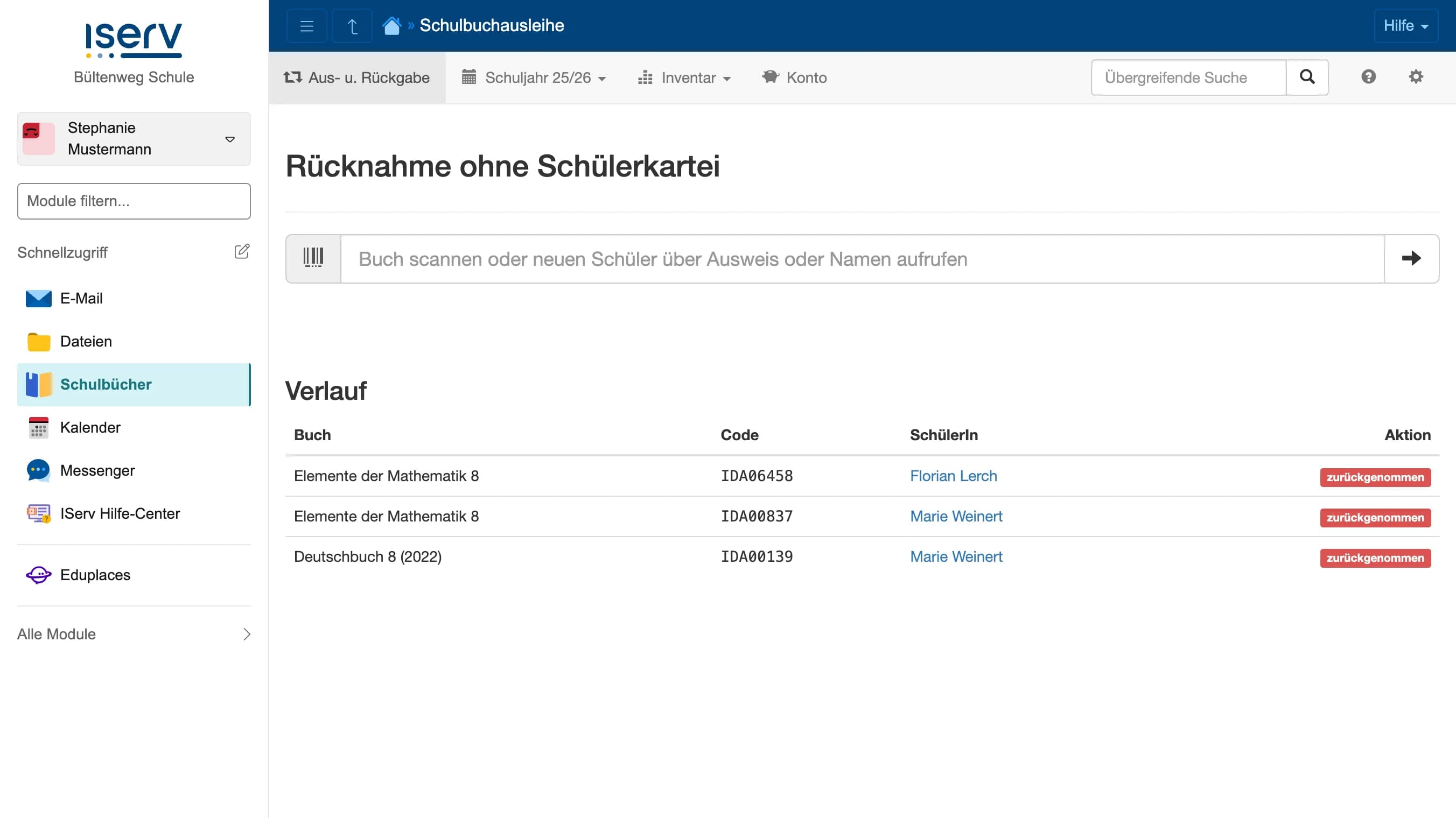This screenshot has height=818, width=1456.
Task: Edit Schnellzugriff with the pencil icon
Action: click(242, 251)
